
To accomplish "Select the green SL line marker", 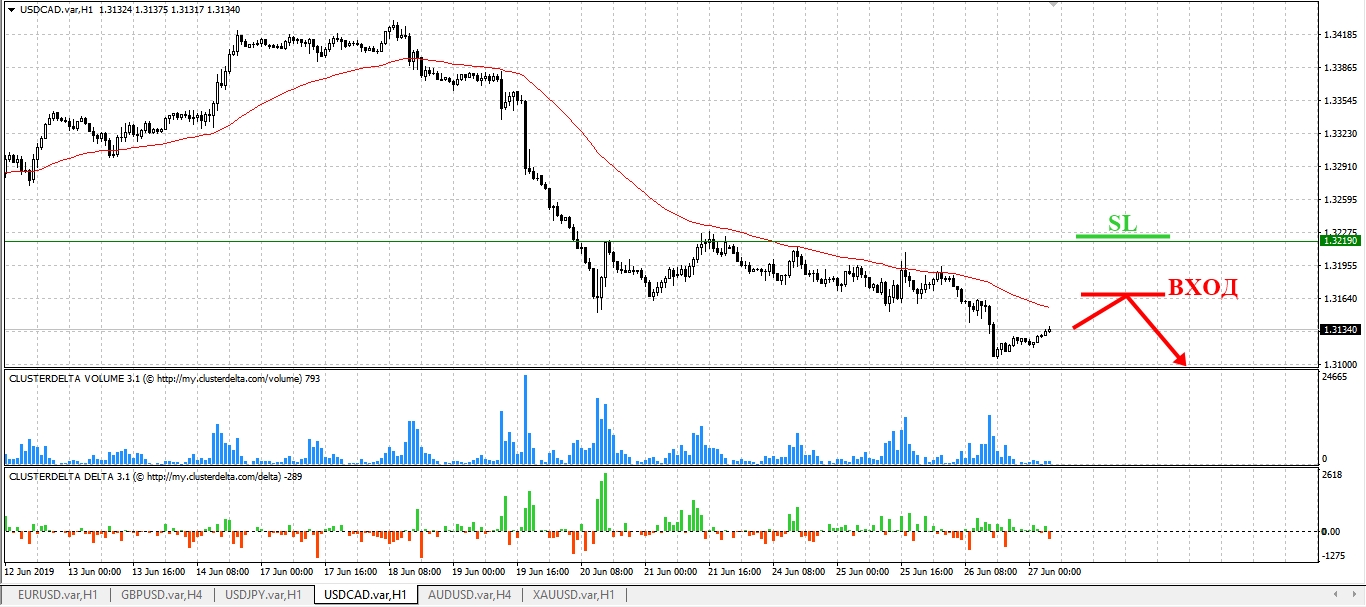I will click(x=1122, y=236).
